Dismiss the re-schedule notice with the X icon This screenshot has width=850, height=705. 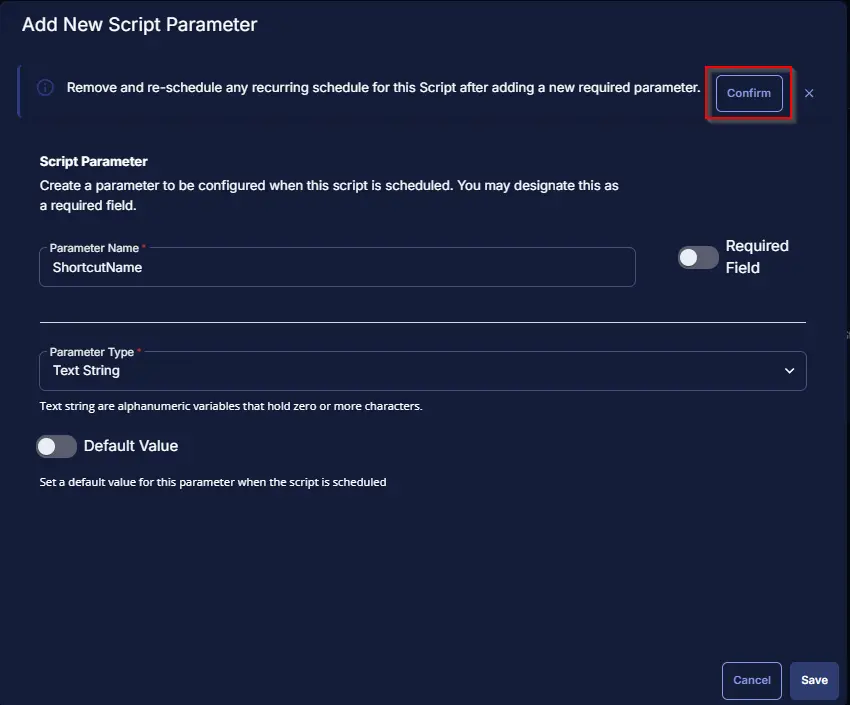click(809, 93)
